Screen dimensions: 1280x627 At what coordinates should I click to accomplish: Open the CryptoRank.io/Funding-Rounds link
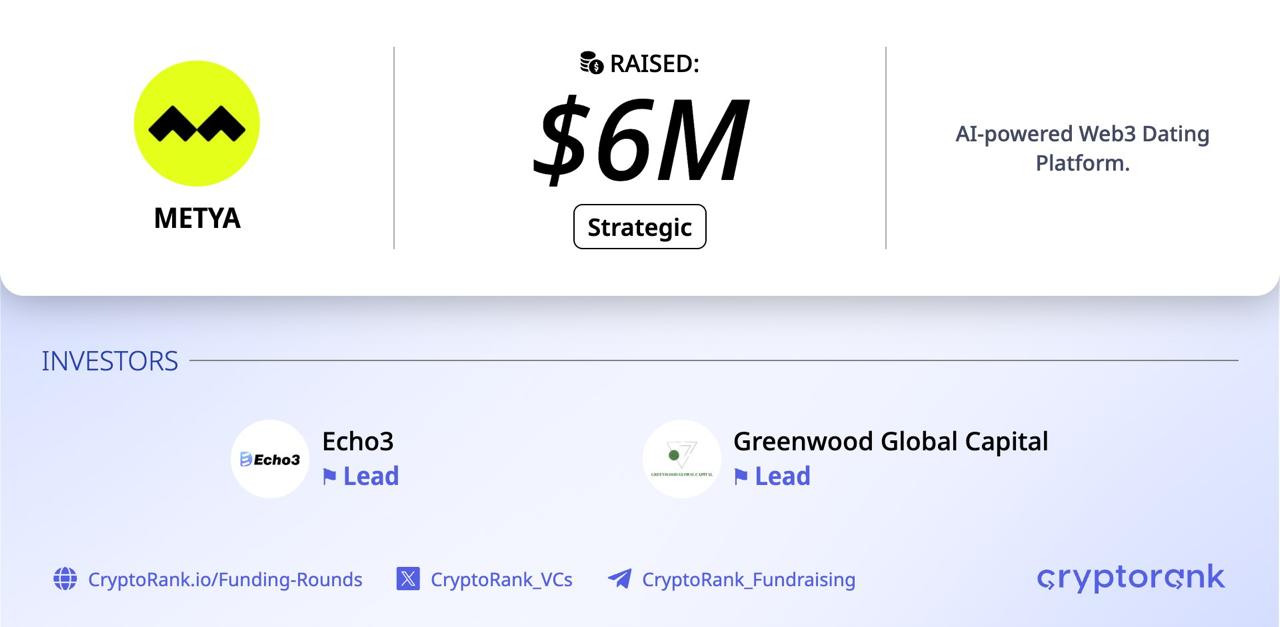(225, 579)
